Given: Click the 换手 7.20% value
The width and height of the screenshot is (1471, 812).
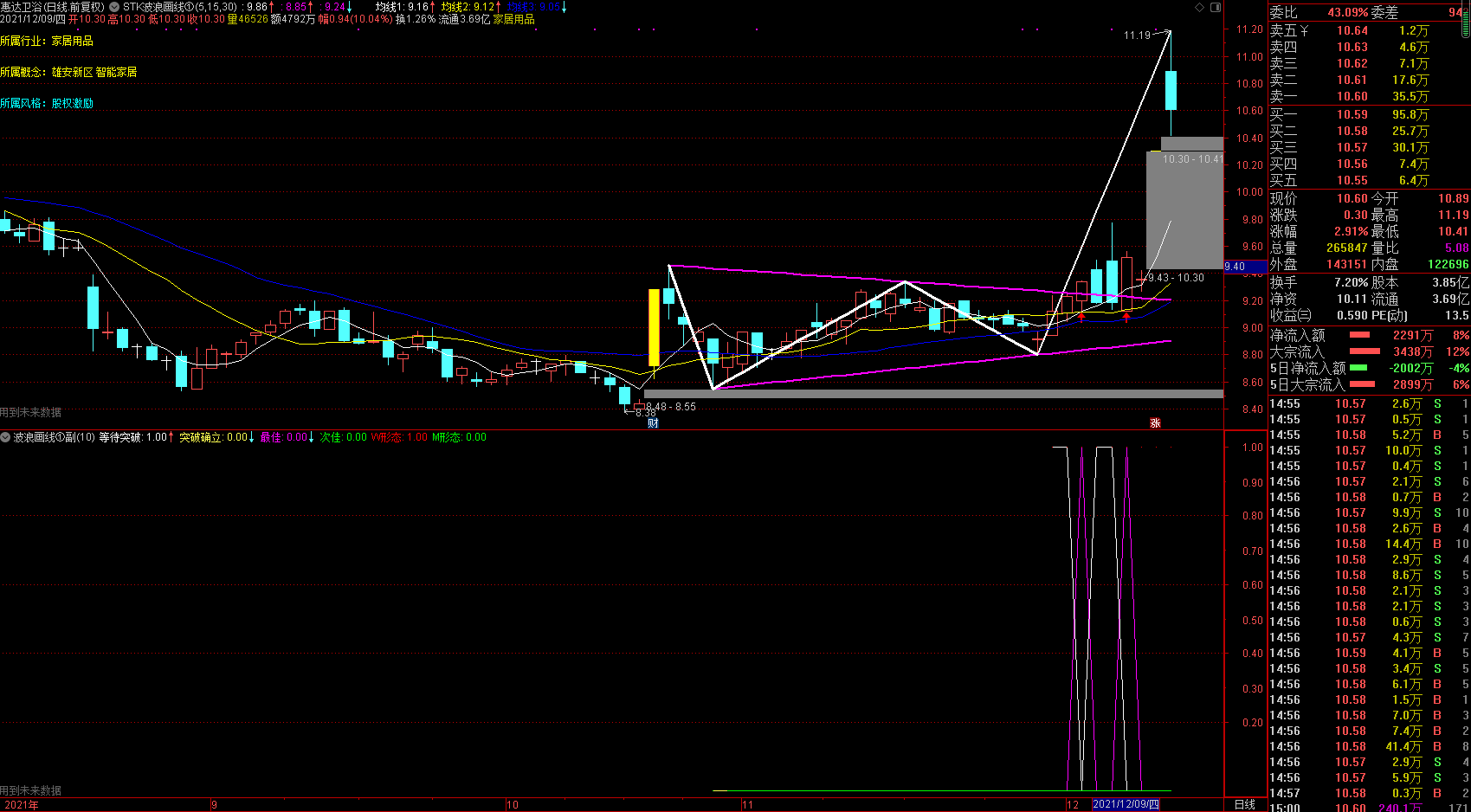Looking at the screenshot, I should tap(1351, 283).
